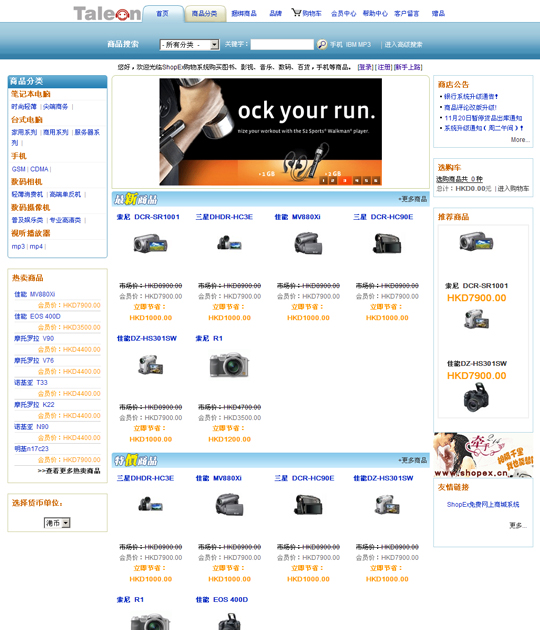Click the black DSLR image in 推荐商品
The image size is (540, 630).
pos(477,397)
